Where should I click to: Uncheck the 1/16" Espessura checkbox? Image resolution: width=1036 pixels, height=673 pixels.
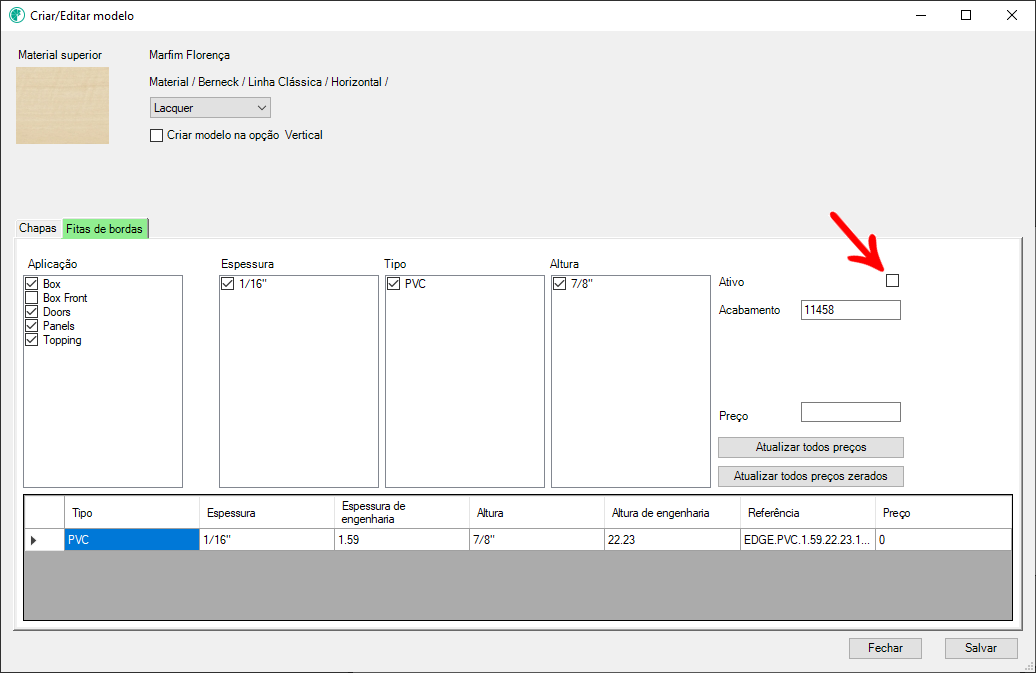pos(228,283)
